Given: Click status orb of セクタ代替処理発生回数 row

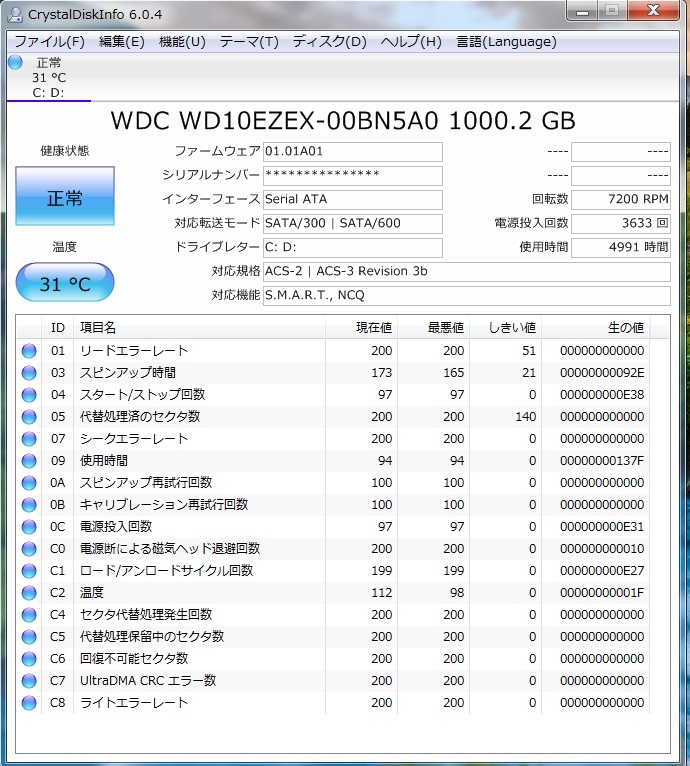Looking at the screenshot, I should [29, 615].
